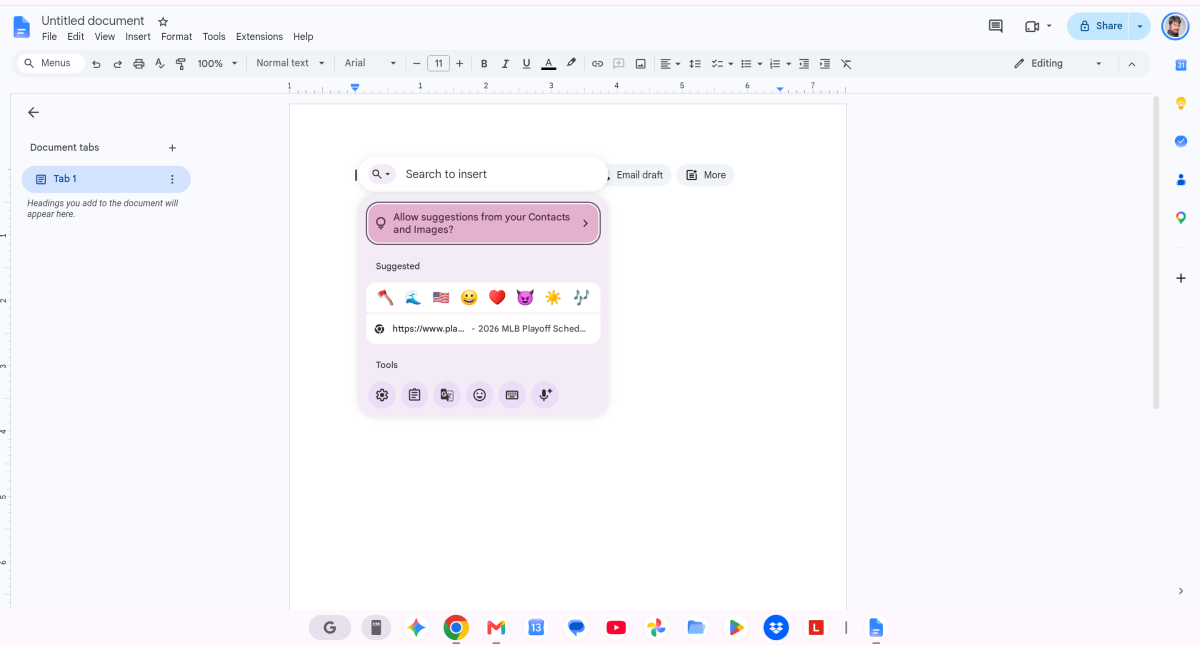Insert an image from toolbar
Viewport: 1200px width, 645px height.
pos(641,63)
